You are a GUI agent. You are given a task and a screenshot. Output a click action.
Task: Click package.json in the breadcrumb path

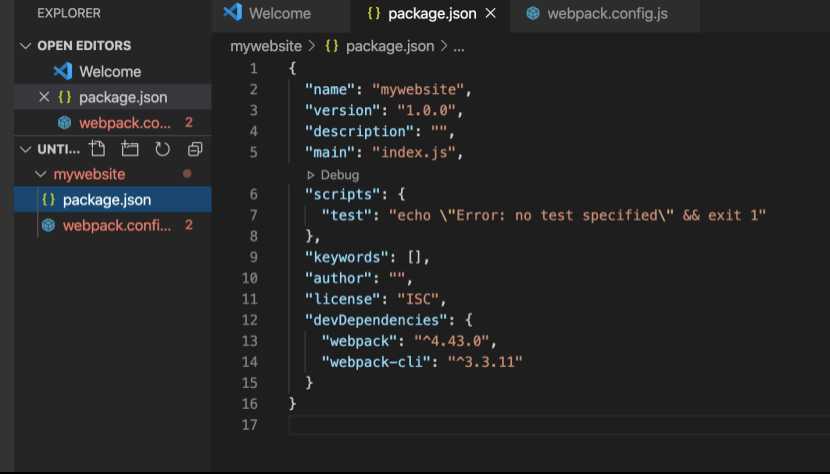390,46
